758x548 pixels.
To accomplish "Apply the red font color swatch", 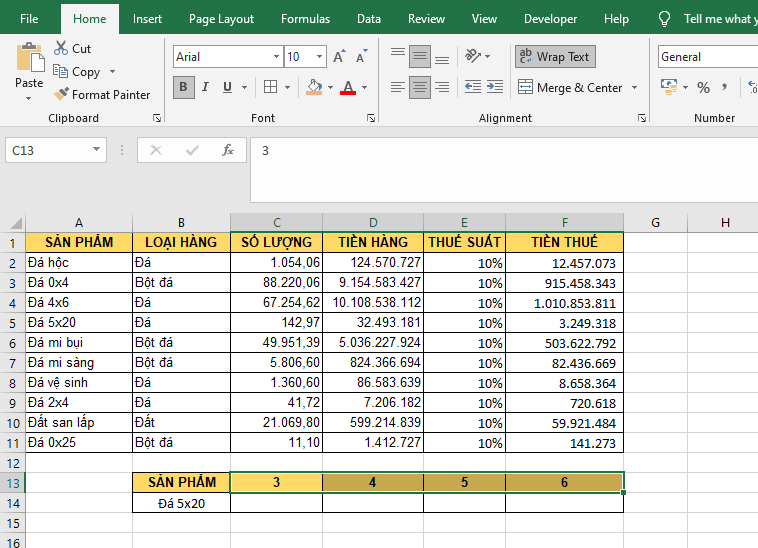I will coord(347,88).
